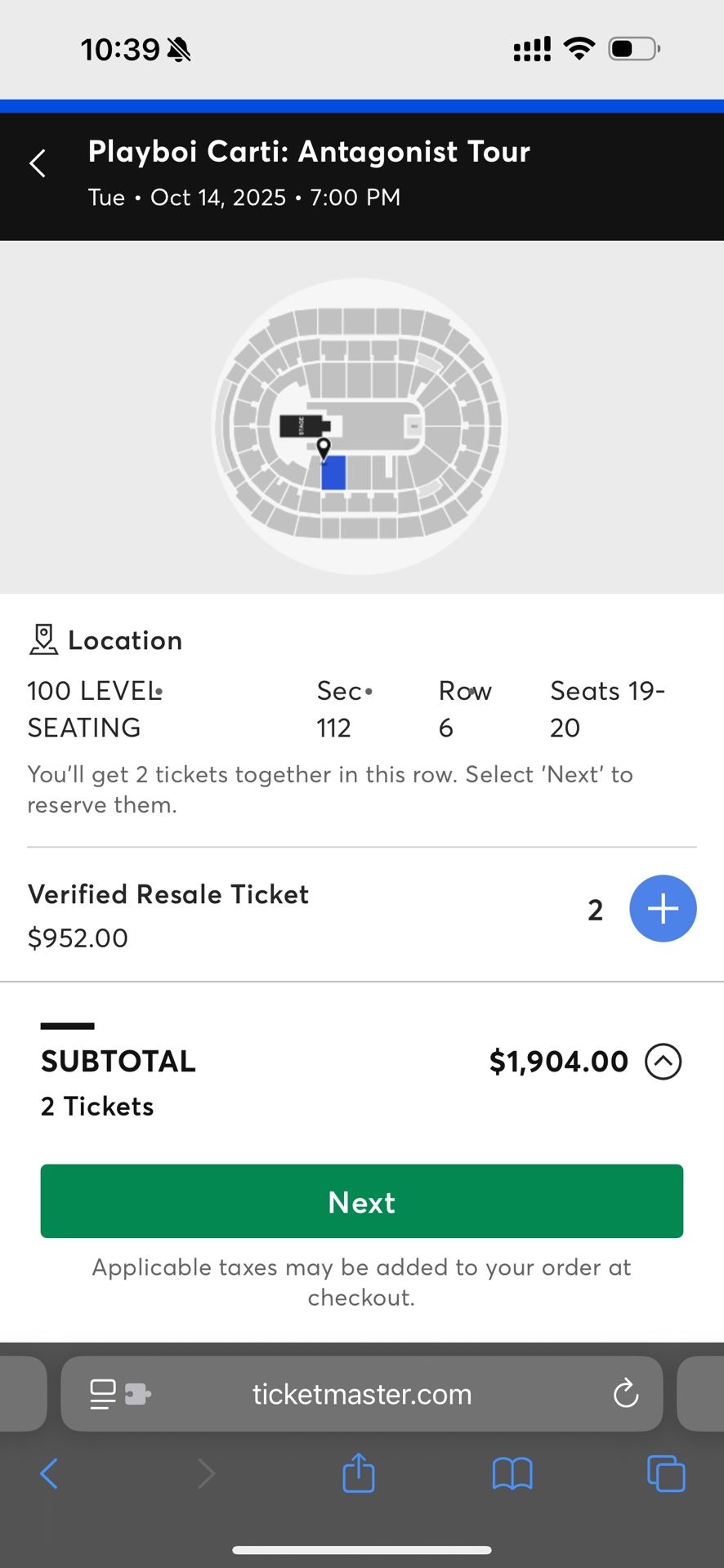Go back using Safari back arrow
Image resolution: width=724 pixels, height=1568 pixels.
click(x=49, y=1474)
